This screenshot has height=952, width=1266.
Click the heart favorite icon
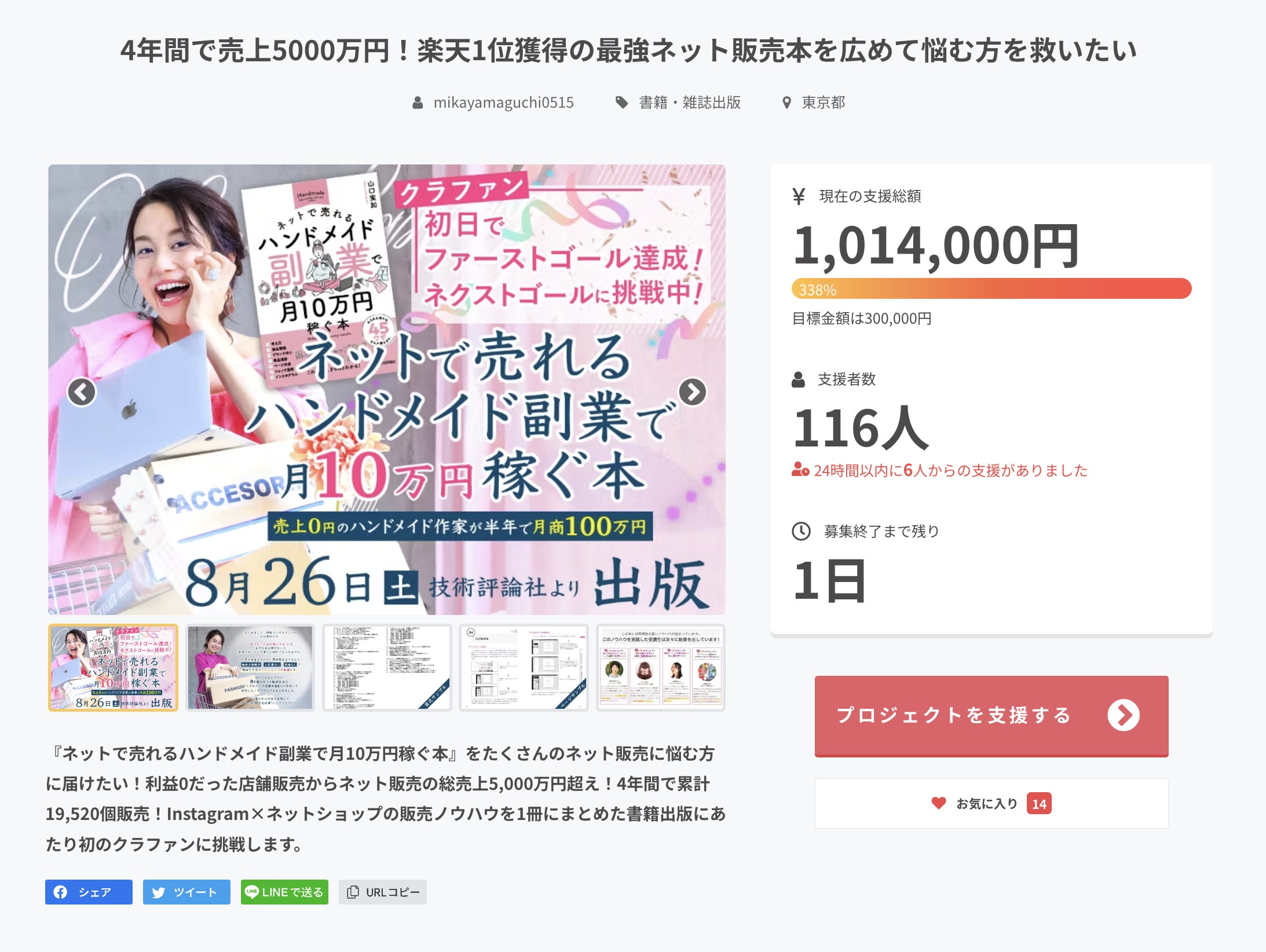[x=939, y=803]
